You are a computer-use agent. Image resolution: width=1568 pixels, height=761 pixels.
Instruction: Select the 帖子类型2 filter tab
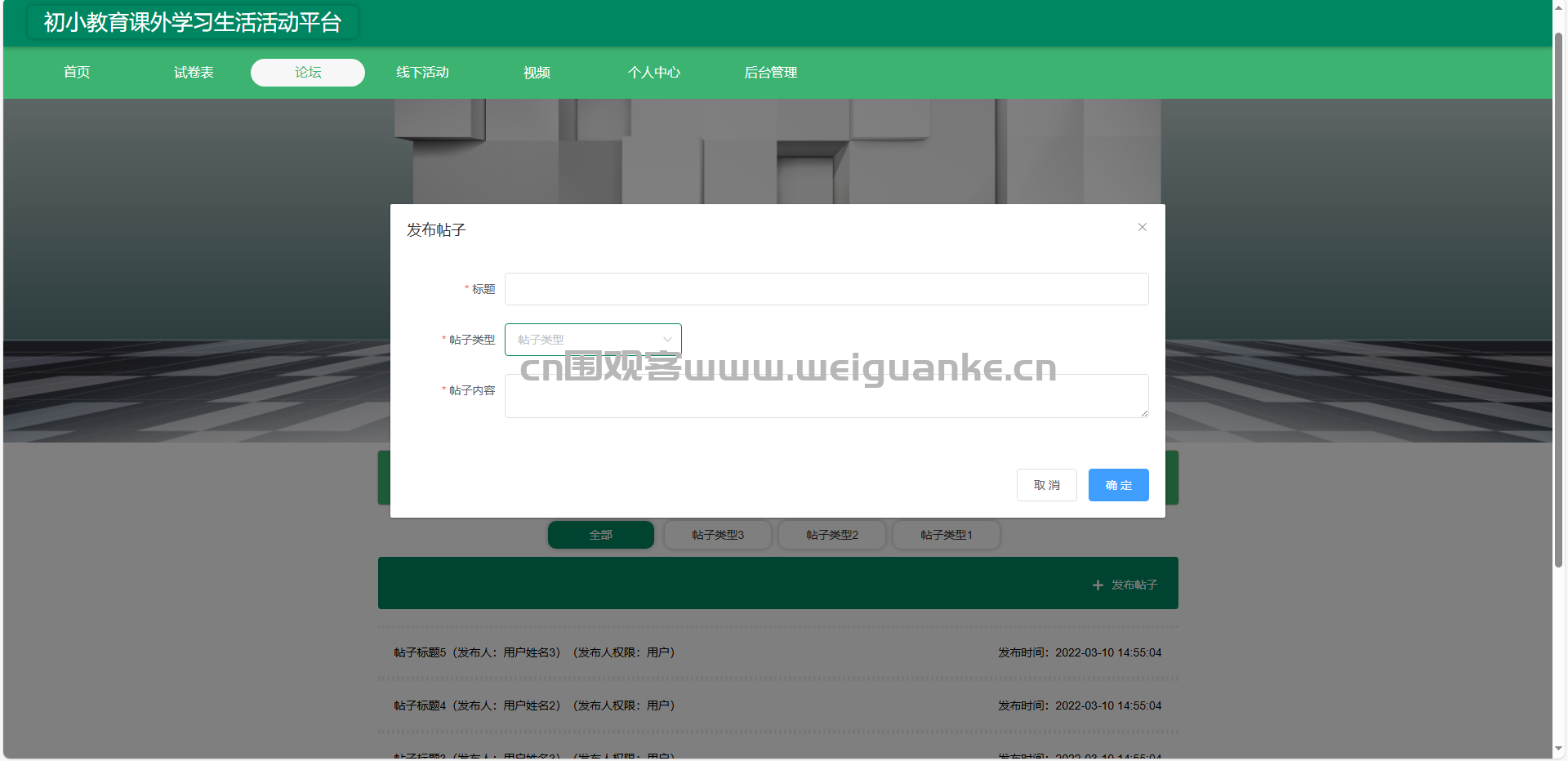[x=832, y=535]
